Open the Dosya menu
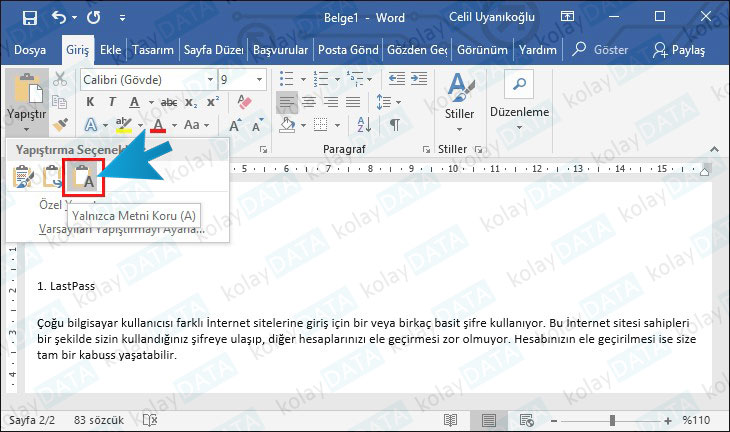The height and width of the screenshot is (432, 730). point(30,50)
